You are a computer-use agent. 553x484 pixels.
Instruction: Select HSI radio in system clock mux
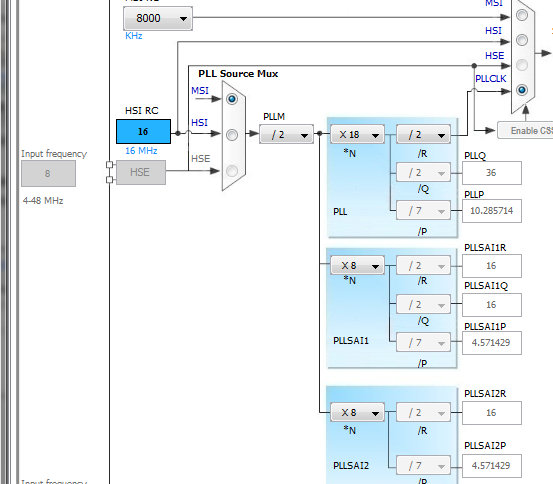(x=522, y=40)
